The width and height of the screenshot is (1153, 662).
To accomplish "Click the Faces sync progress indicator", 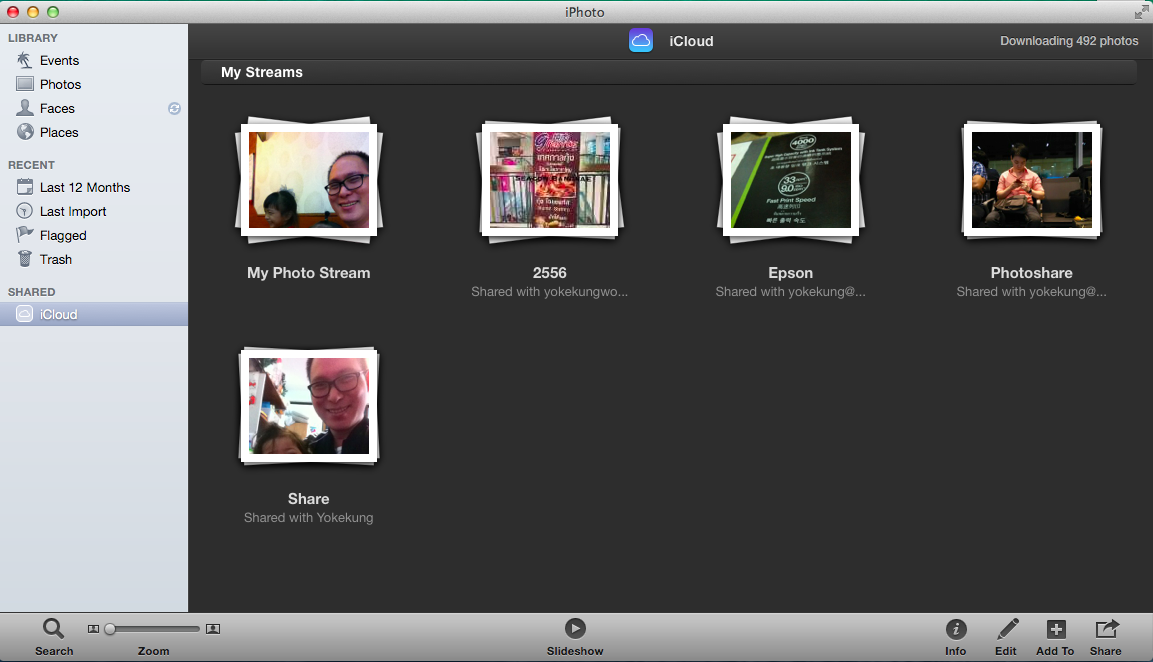I will coord(174,109).
